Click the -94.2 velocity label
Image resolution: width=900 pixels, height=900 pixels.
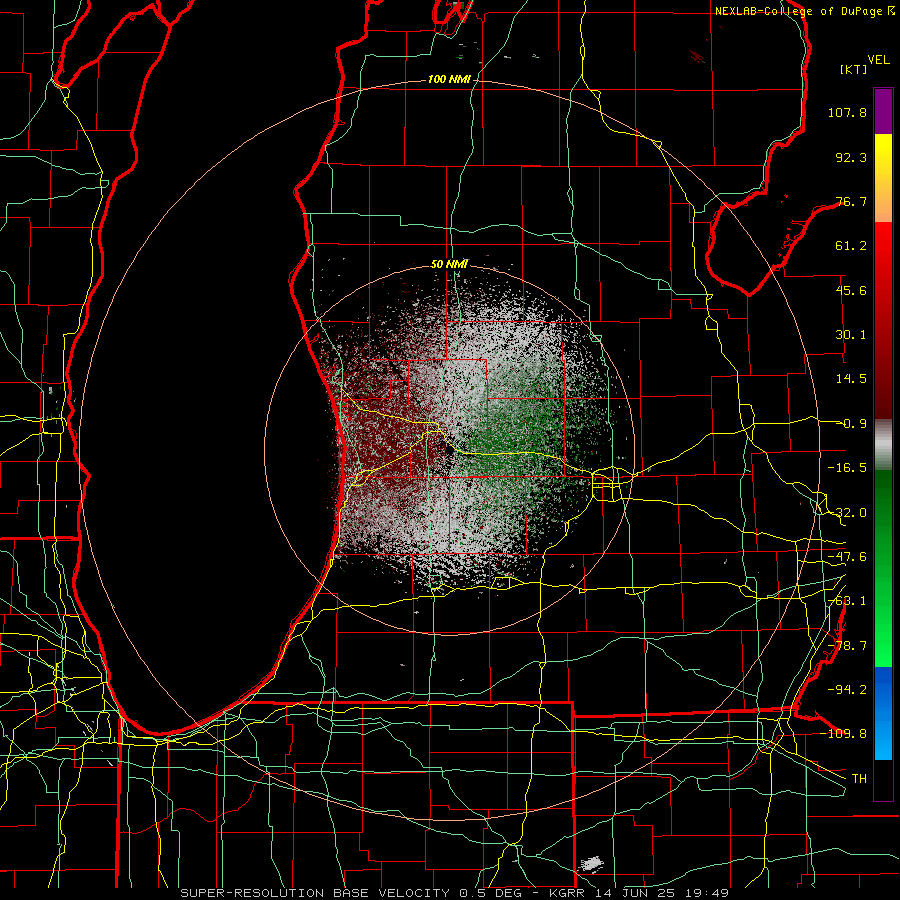click(847, 689)
